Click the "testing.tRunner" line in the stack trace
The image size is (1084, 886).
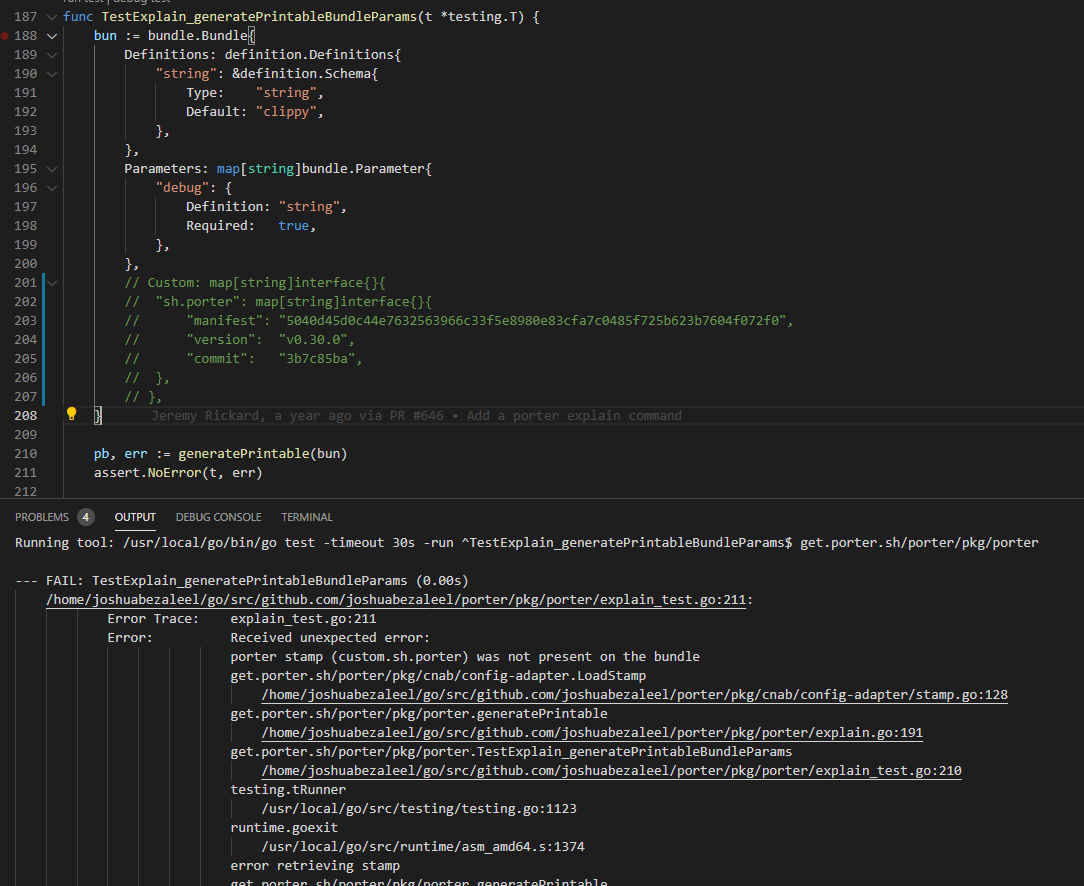(x=288, y=789)
